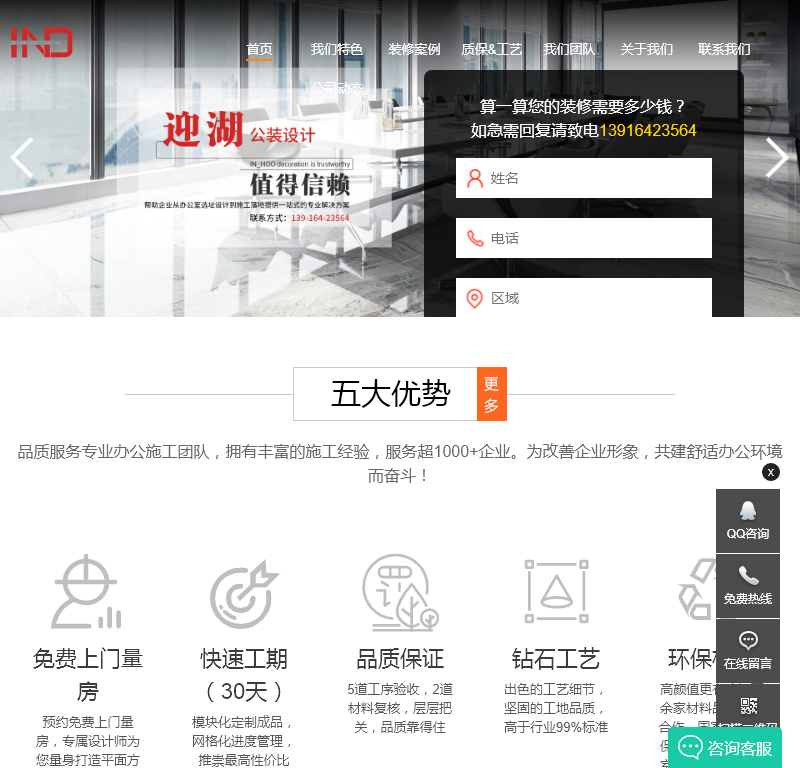Image resolution: width=800 pixels, height=768 pixels.
Task: Go to 装修案例 menu item
Action: pyautogui.click(x=414, y=49)
